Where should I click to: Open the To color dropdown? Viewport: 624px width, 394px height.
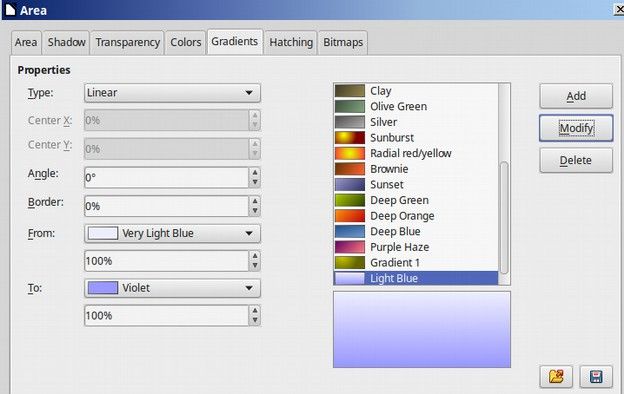[x=172, y=288]
